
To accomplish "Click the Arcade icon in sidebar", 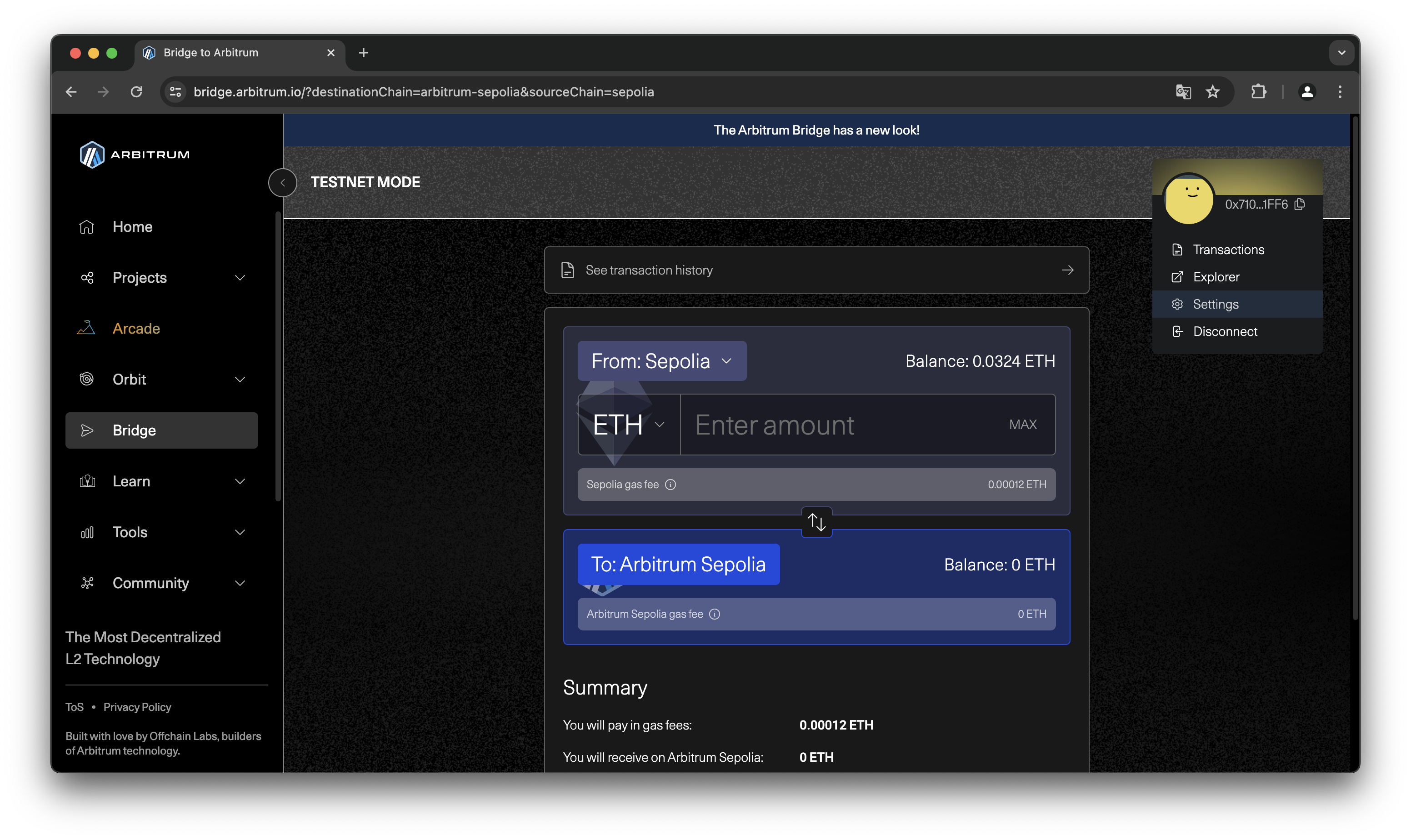I will [86, 328].
